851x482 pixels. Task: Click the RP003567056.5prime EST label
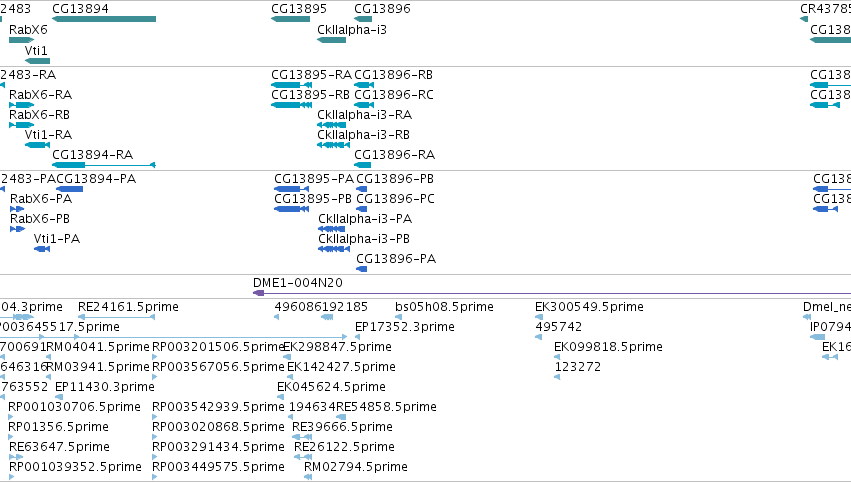point(218,367)
